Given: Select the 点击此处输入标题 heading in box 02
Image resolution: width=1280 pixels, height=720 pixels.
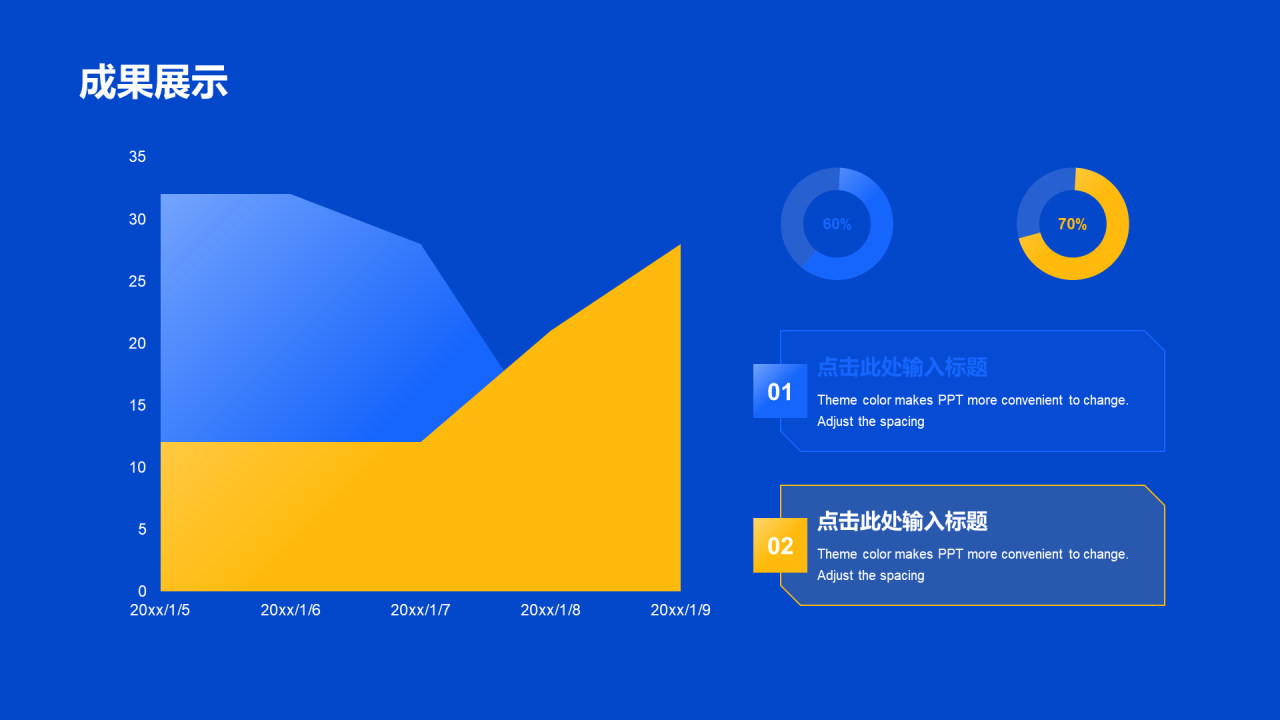Looking at the screenshot, I should coord(902,521).
